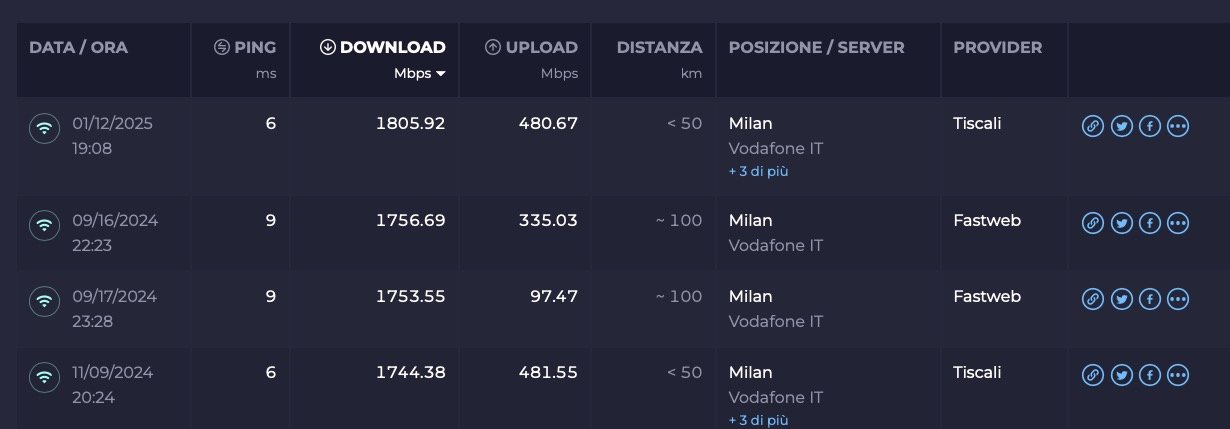The height and width of the screenshot is (429, 1230).
Task: Open more options for the 09/16/2024 result
Action: coord(1178,223)
